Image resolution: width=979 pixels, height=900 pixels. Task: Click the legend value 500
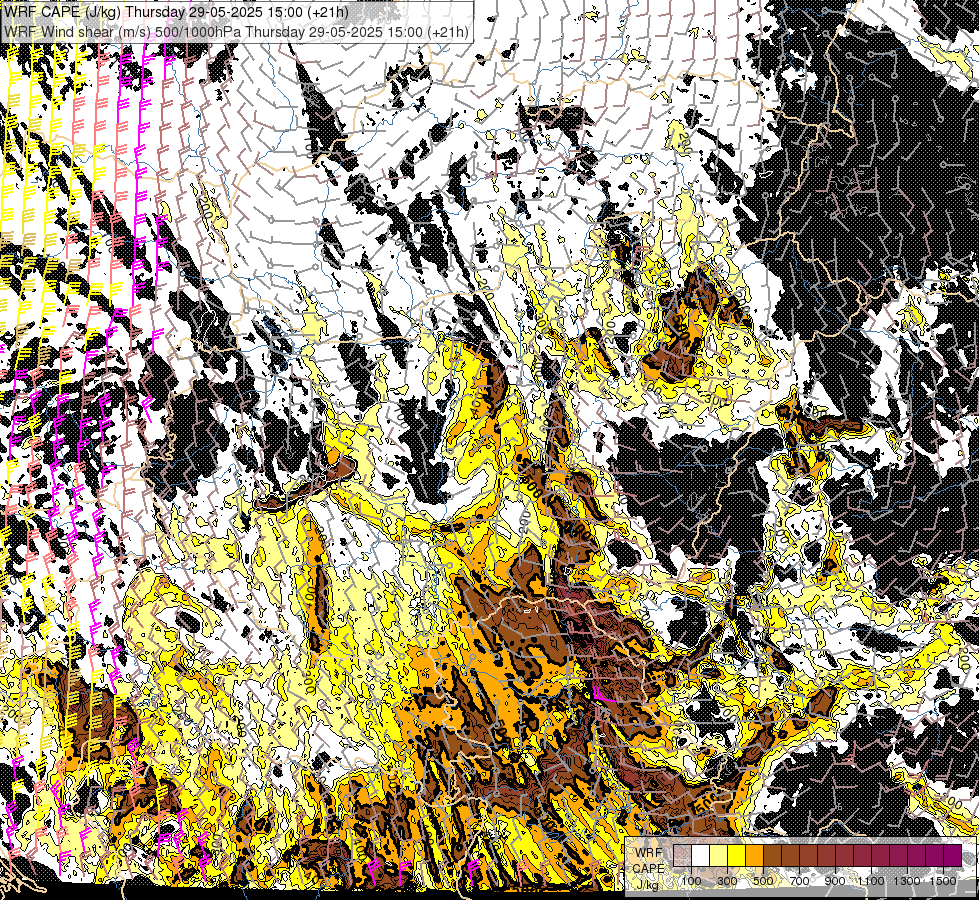(764, 881)
